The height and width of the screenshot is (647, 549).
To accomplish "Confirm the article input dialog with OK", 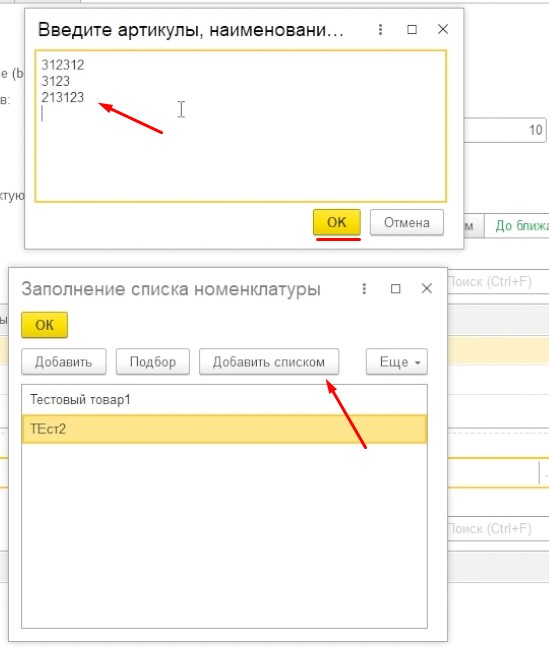I will (x=337, y=222).
